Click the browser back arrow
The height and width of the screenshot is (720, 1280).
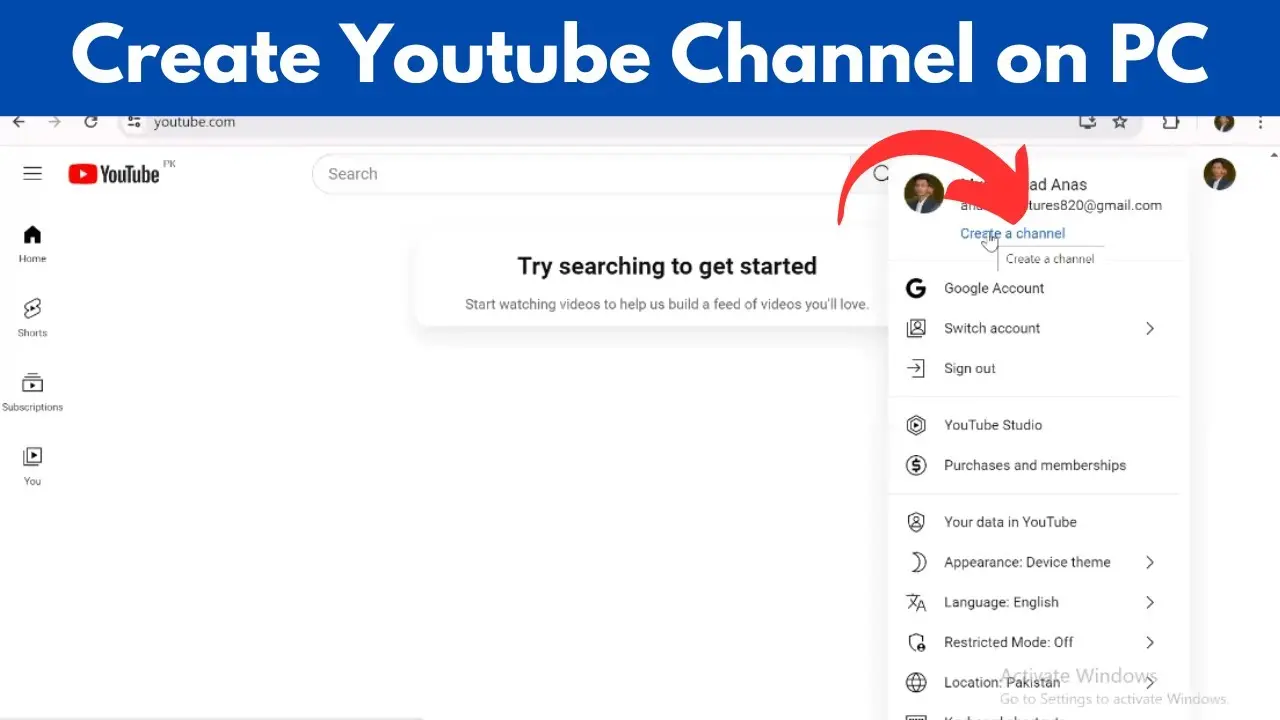[18, 122]
